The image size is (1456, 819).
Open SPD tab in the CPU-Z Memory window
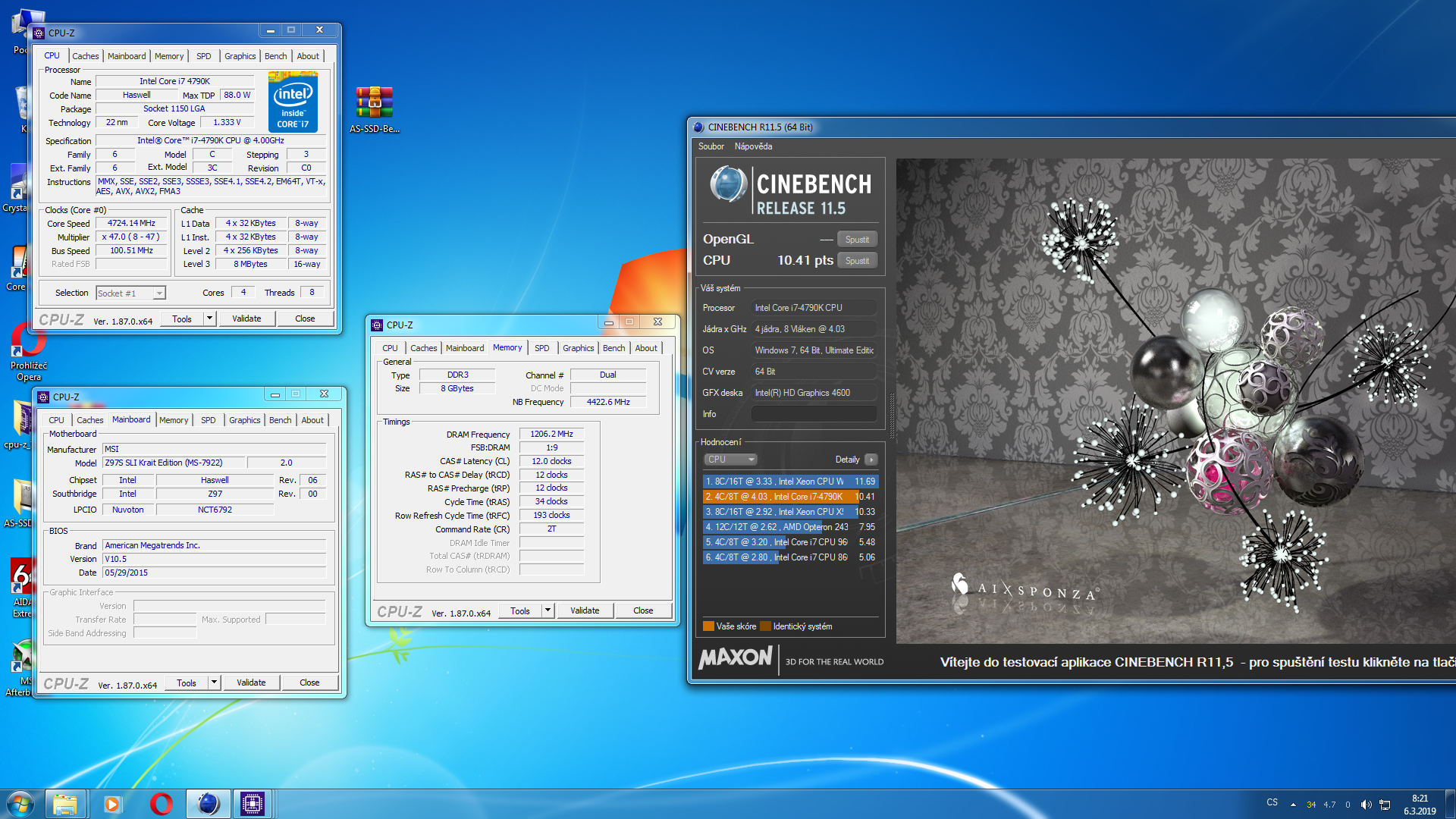click(541, 348)
